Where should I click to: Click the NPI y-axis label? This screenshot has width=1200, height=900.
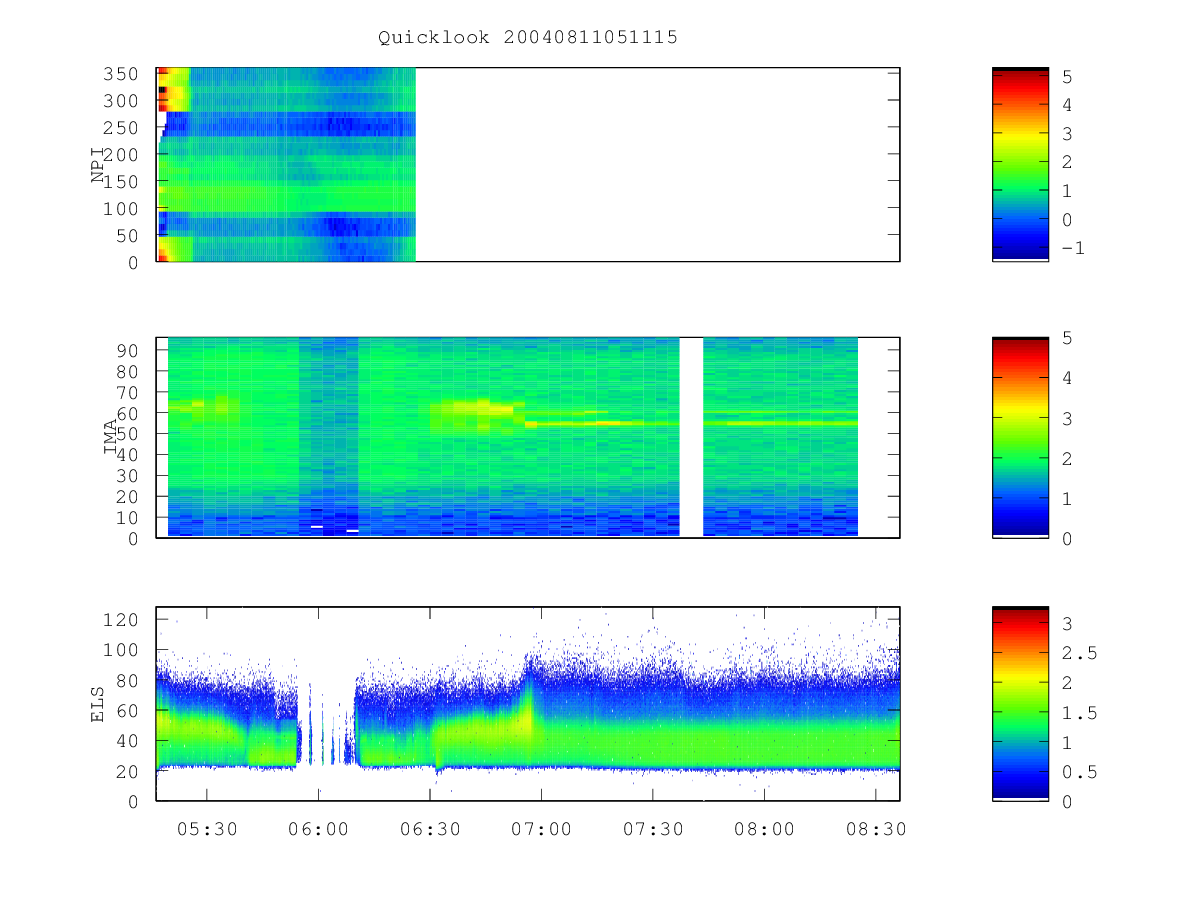coord(98,165)
